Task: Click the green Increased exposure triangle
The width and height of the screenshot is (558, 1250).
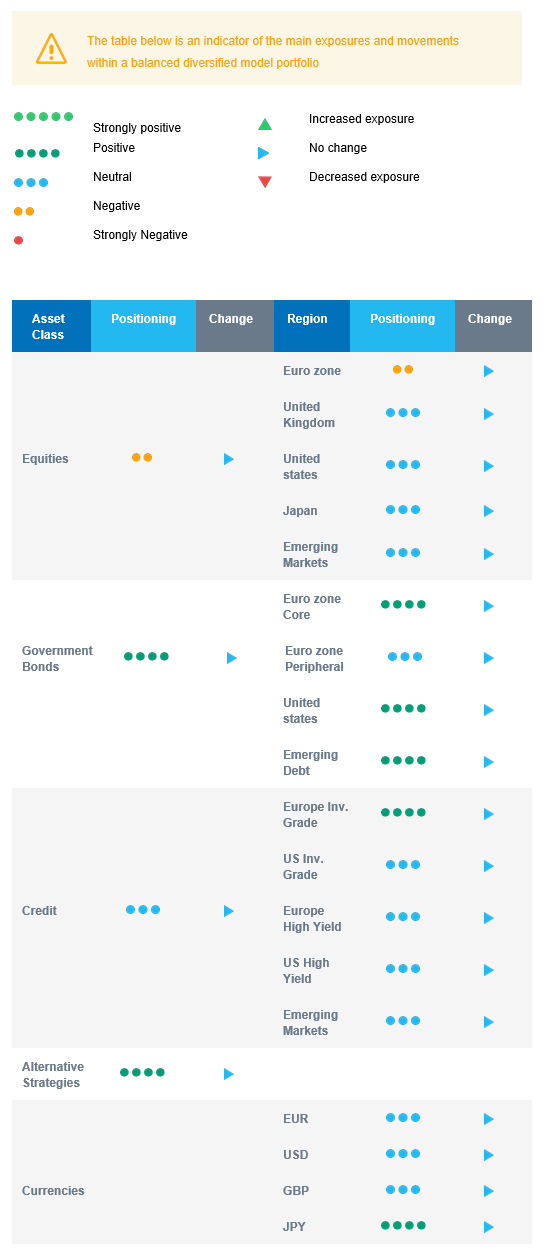Action: [265, 124]
